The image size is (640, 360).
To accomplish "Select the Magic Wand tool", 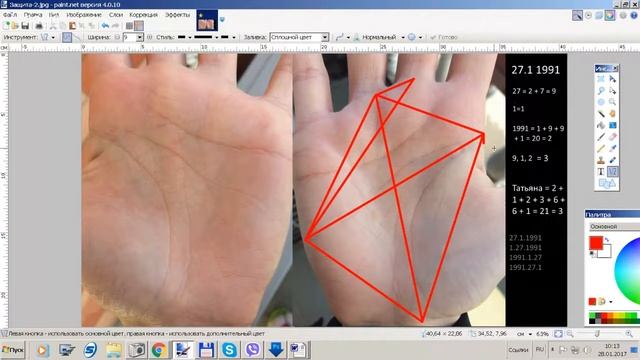I will click(601, 113).
